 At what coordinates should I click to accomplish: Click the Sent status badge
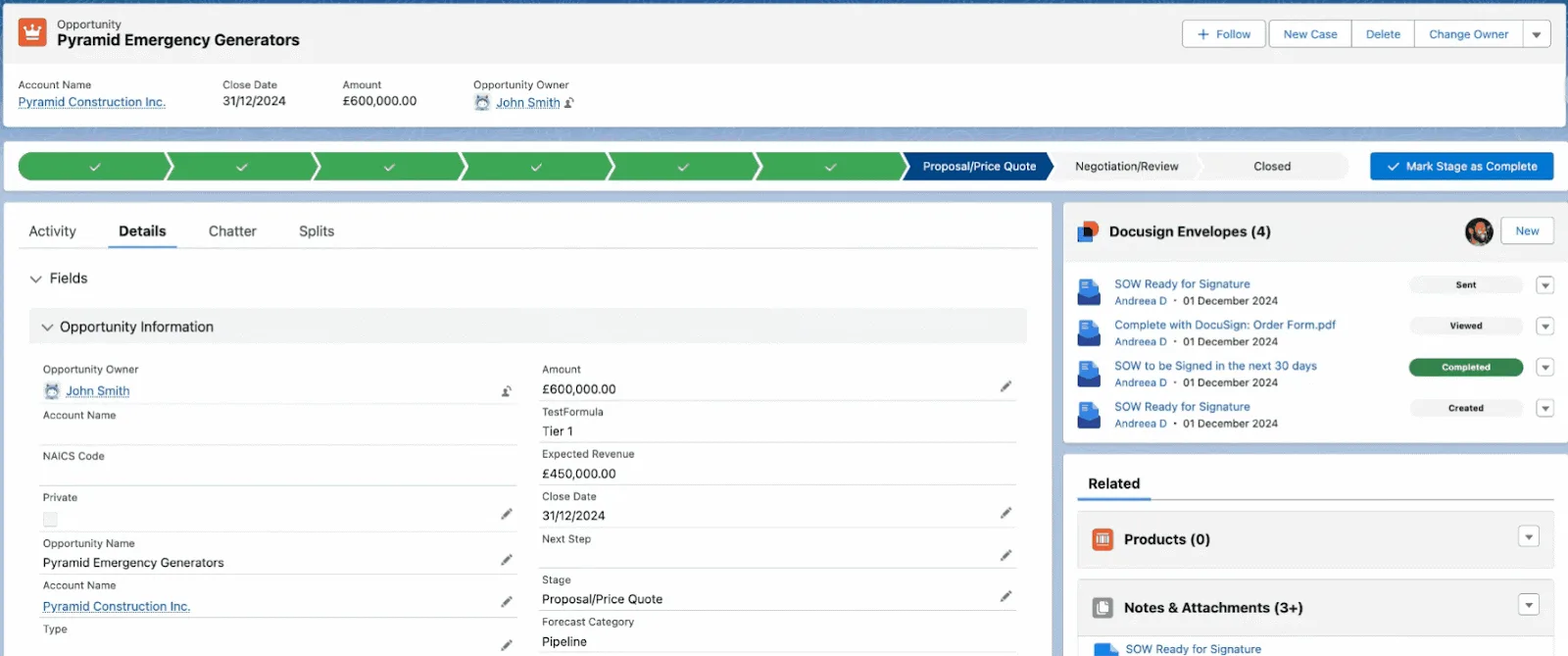coord(1466,285)
